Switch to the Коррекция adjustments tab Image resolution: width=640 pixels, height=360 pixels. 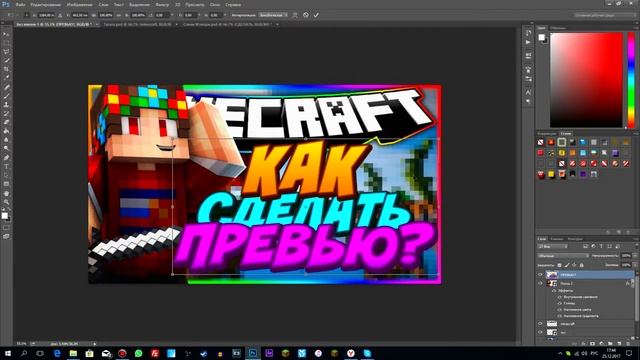click(x=547, y=133)
